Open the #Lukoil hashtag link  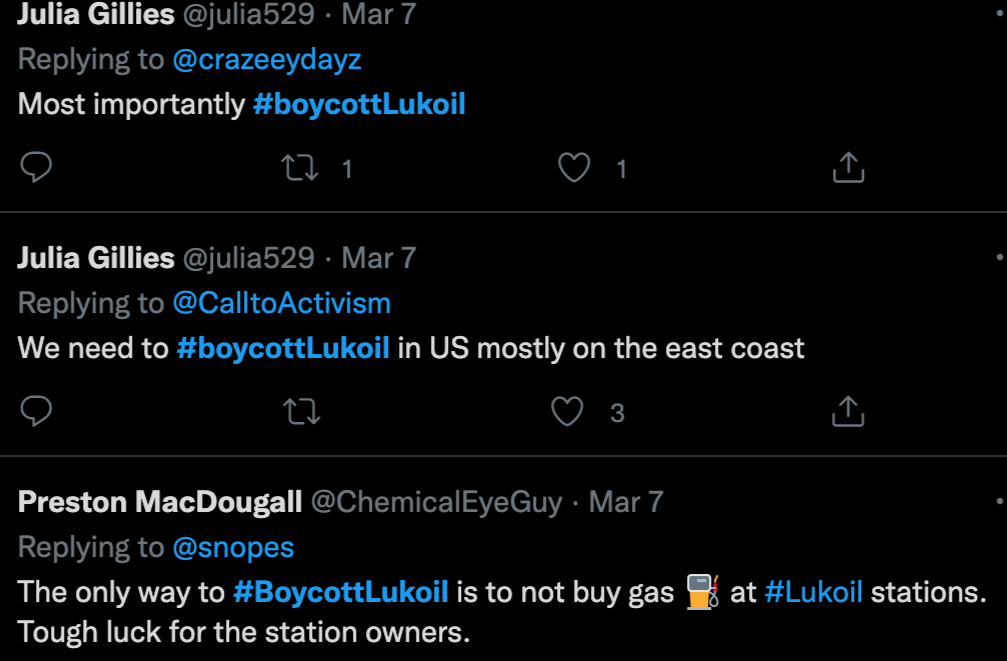[813, 592]
